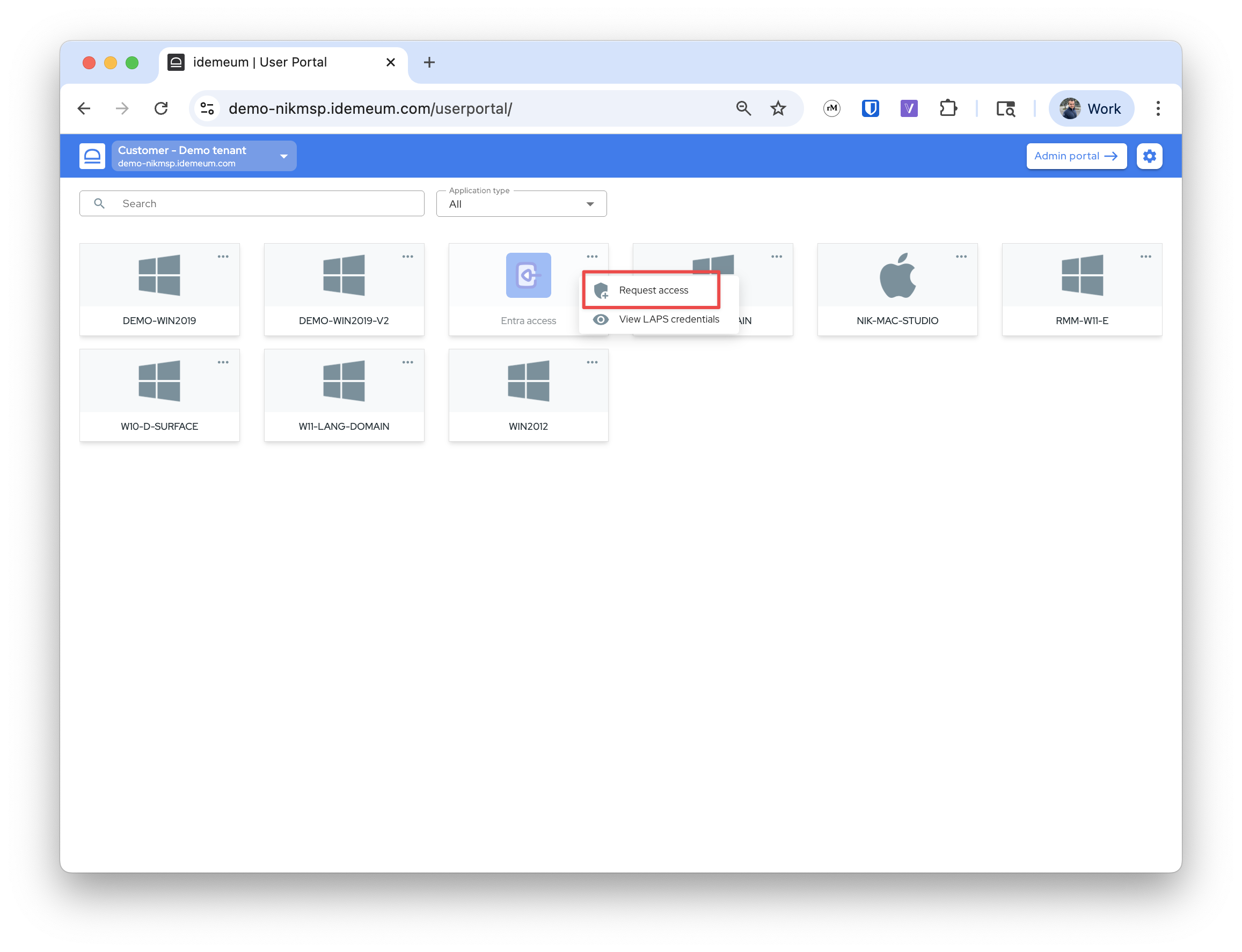Go to the Admin portal

pyautogui.click(x=1076, y=156)
